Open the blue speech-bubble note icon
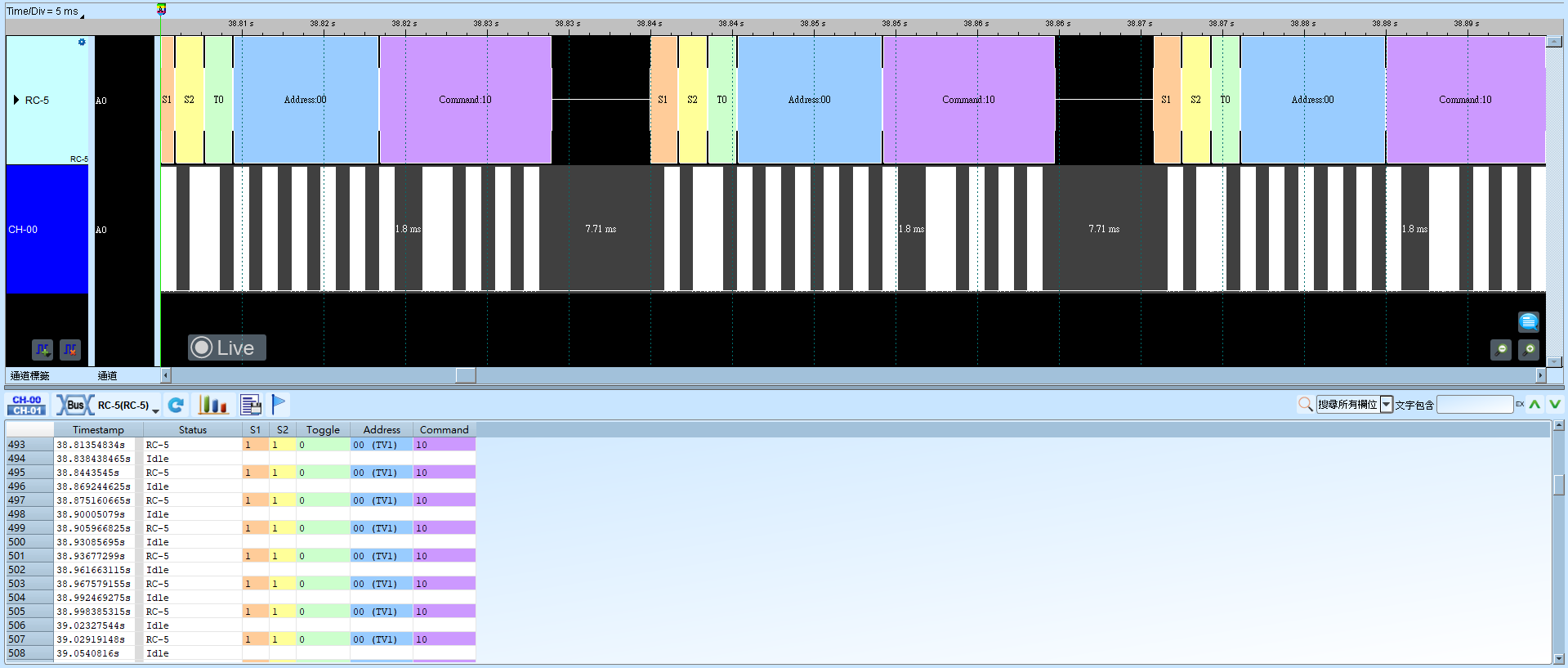1568x668 pixels. pos(1529,321)
